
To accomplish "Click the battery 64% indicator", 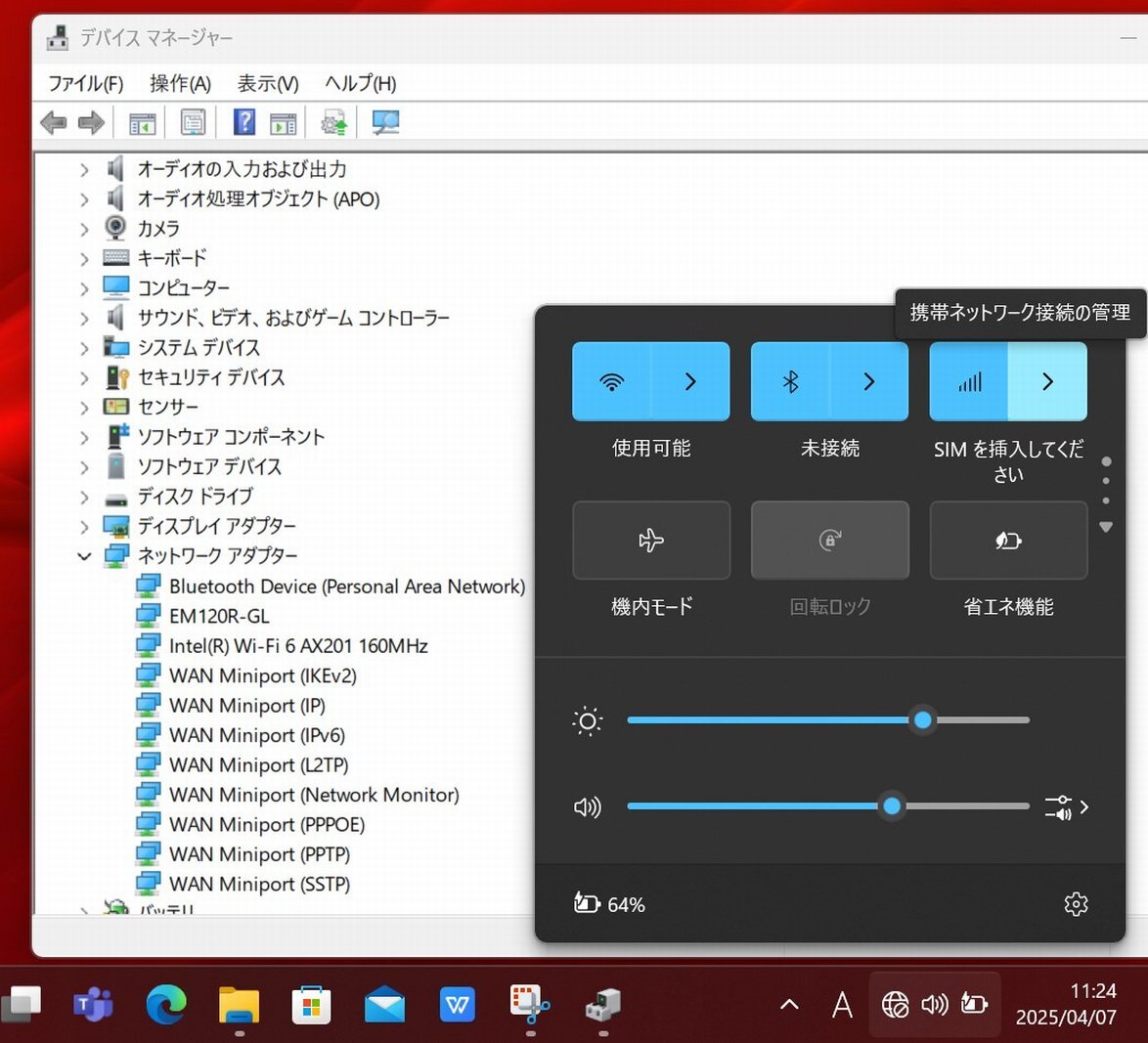I will 610,904.
